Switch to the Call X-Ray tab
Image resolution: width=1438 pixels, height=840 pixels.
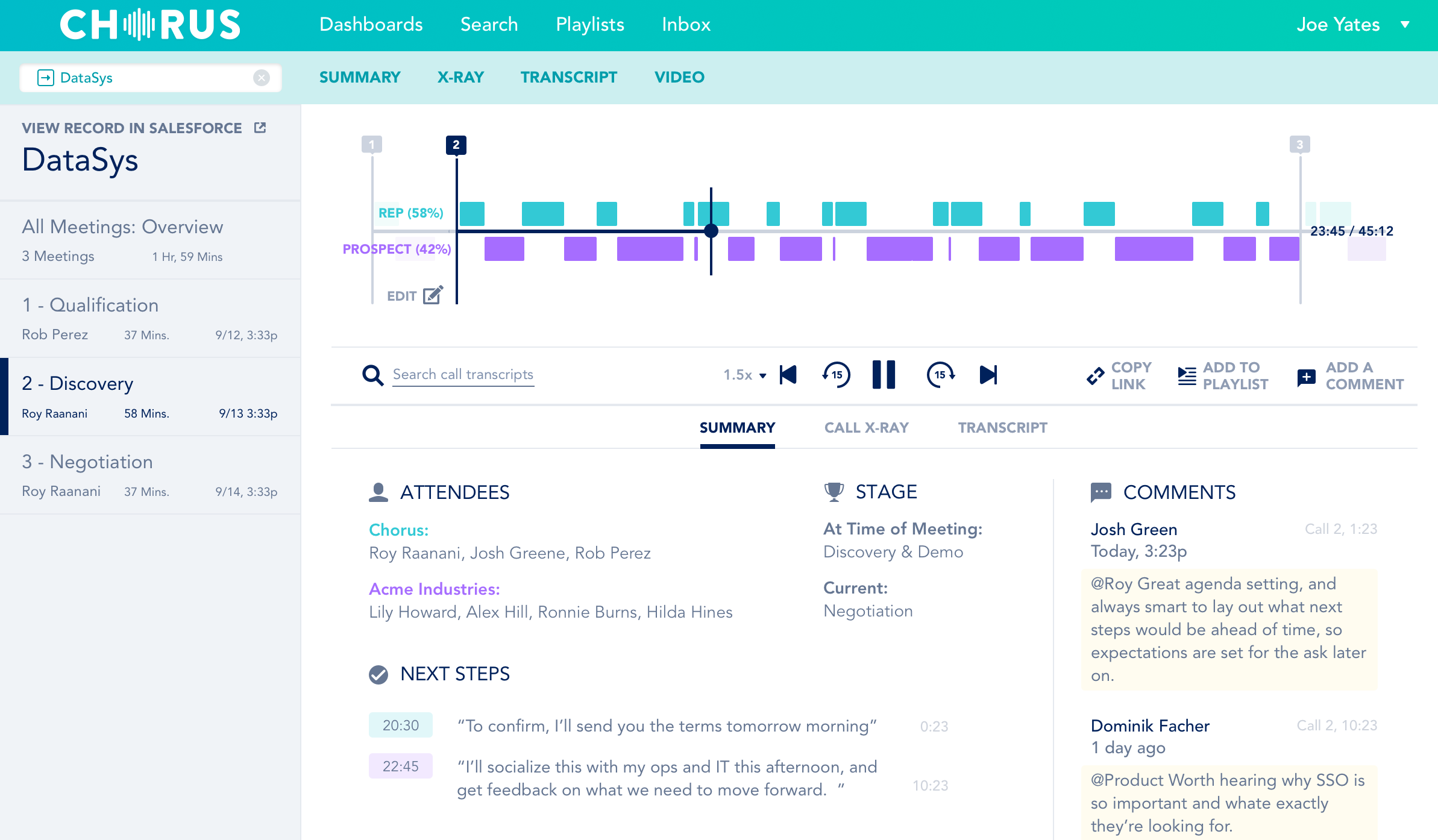[866, 428]
